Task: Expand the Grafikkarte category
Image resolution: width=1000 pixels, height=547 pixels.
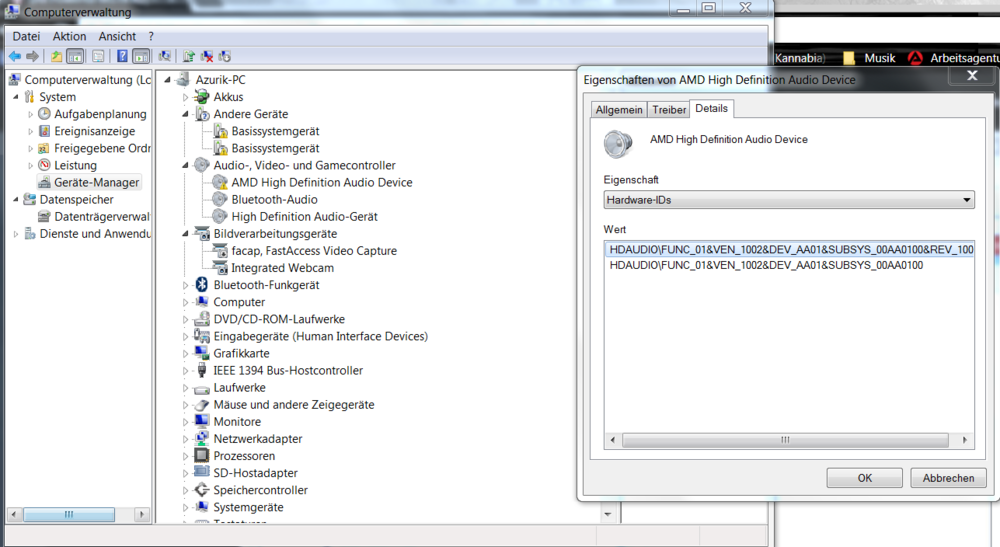Action: point(186,353)
